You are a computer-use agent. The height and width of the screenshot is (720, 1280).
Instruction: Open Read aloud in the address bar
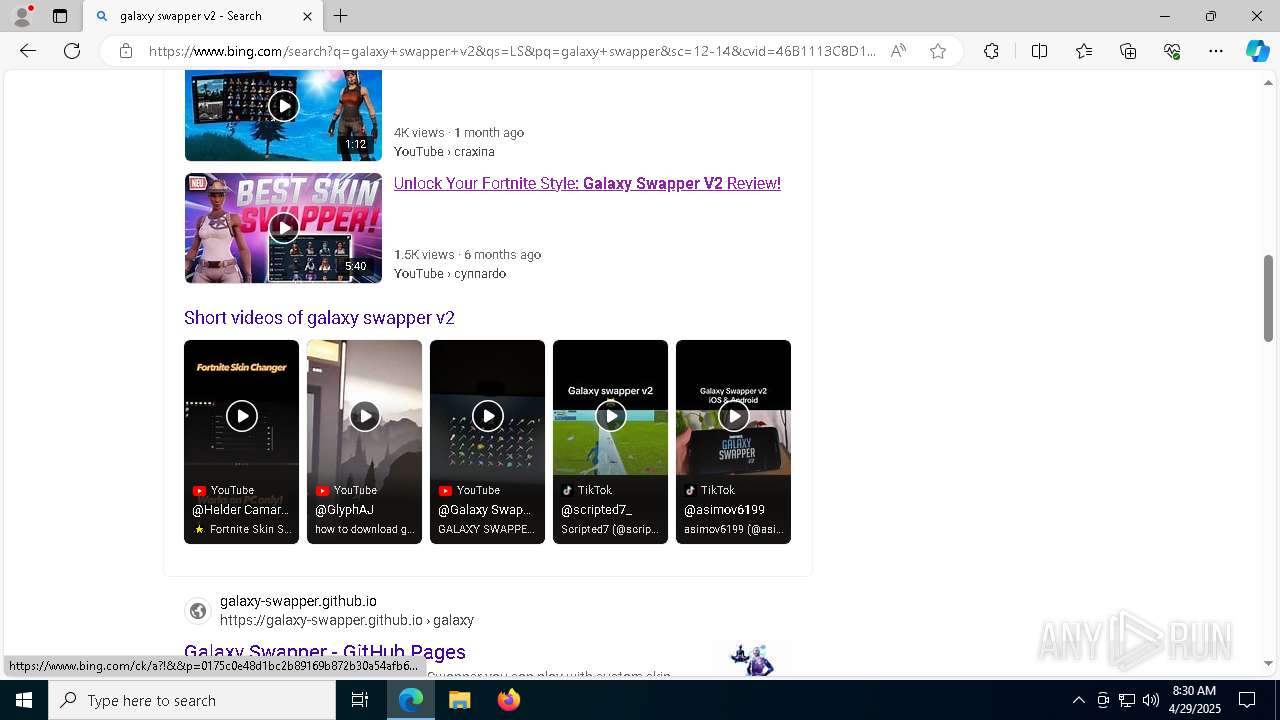898,51
